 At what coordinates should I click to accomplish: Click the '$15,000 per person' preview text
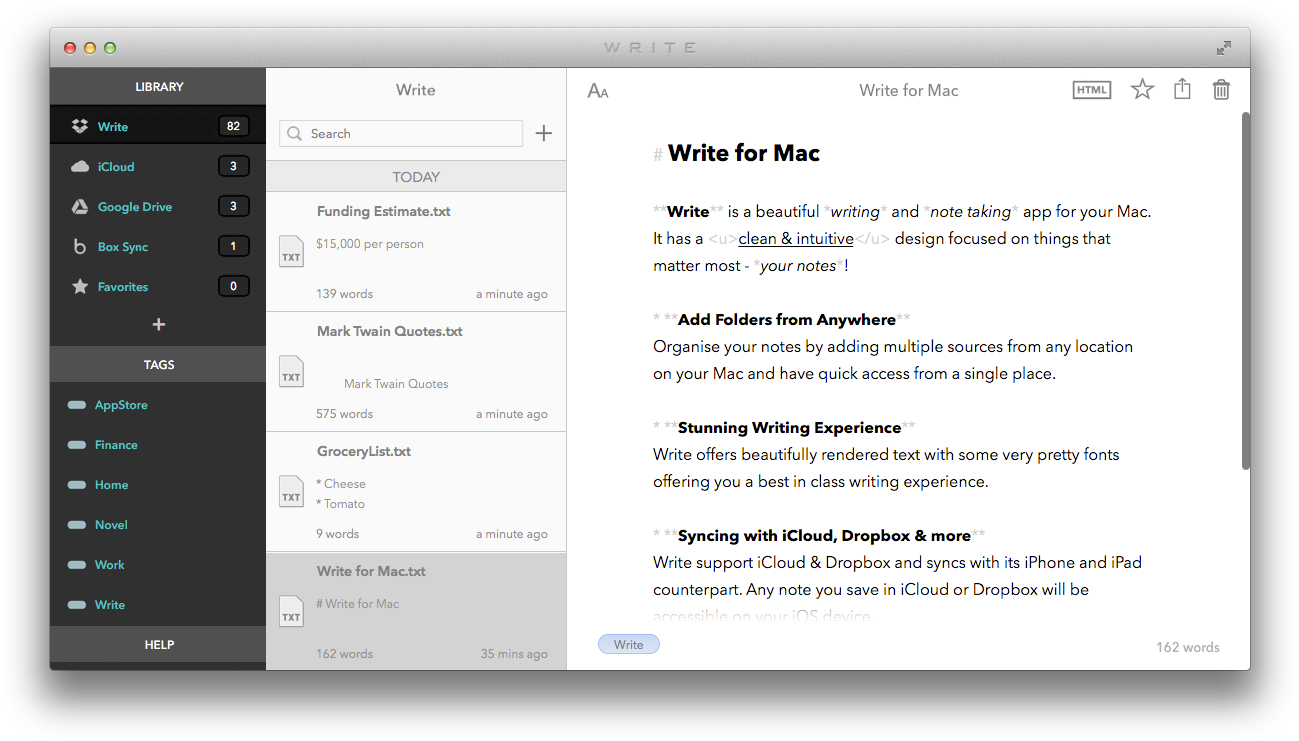[x=370, y=244]
